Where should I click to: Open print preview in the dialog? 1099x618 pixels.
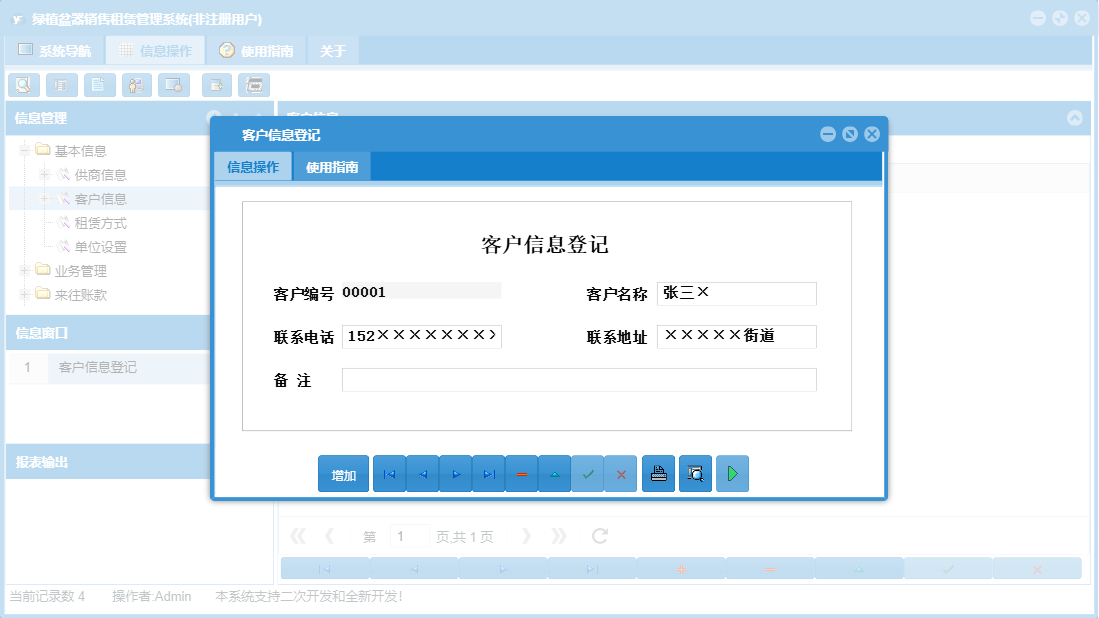pyautogui.click(x=695, y=473)
